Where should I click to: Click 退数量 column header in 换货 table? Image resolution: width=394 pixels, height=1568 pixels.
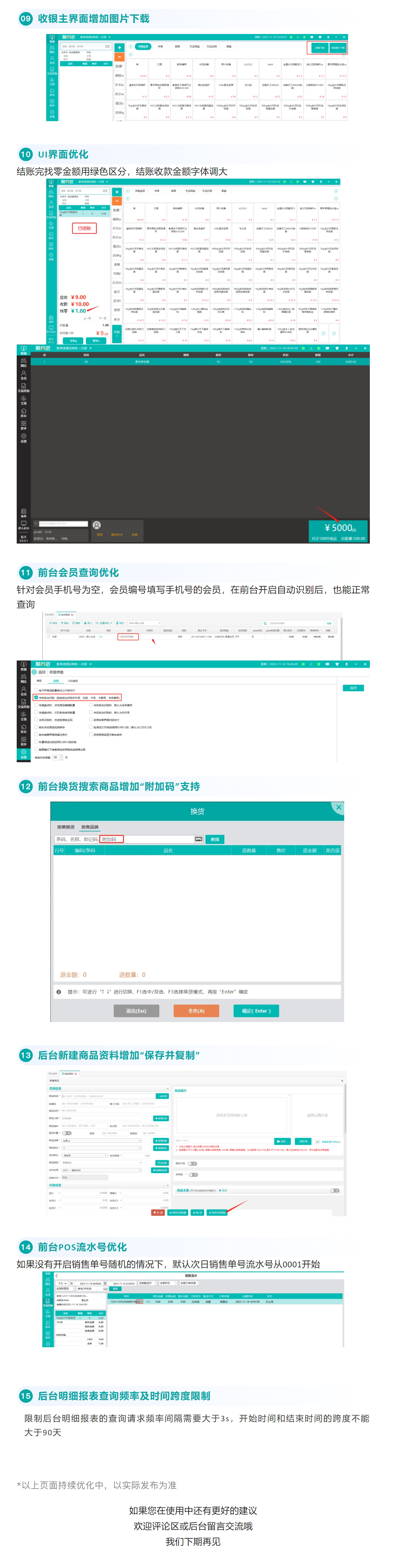click(x=248, y=850)
